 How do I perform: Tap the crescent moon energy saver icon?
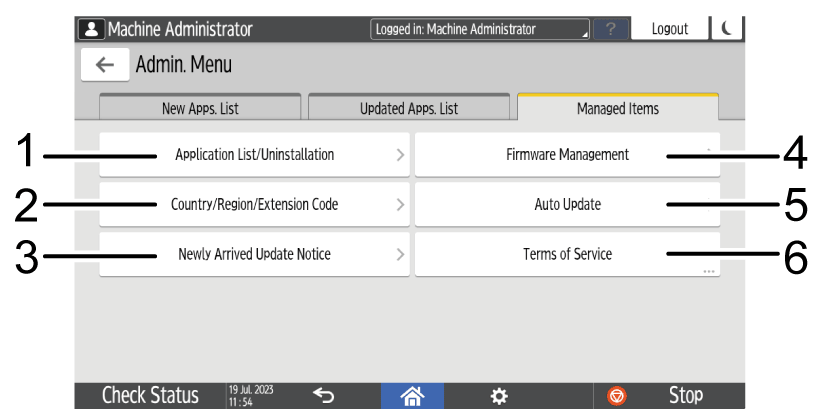726,29
